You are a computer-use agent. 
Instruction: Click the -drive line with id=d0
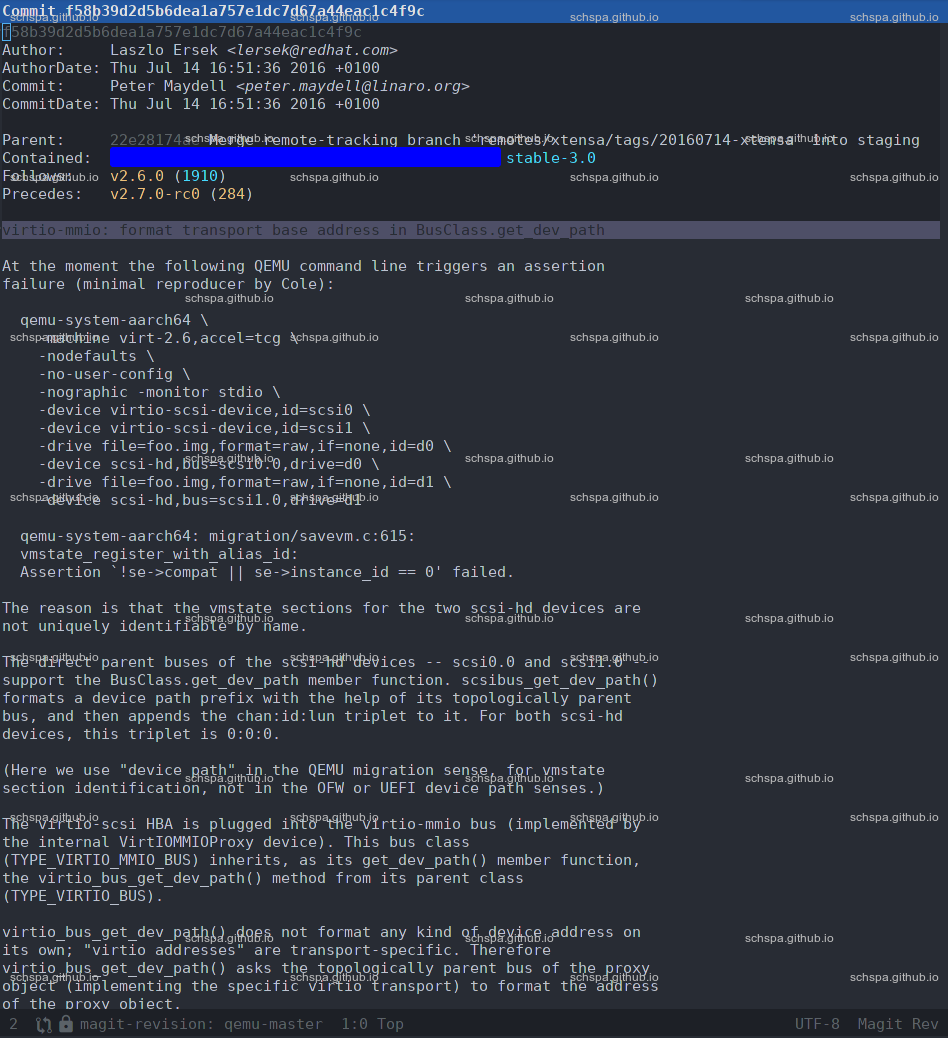(x=245, y=446)
